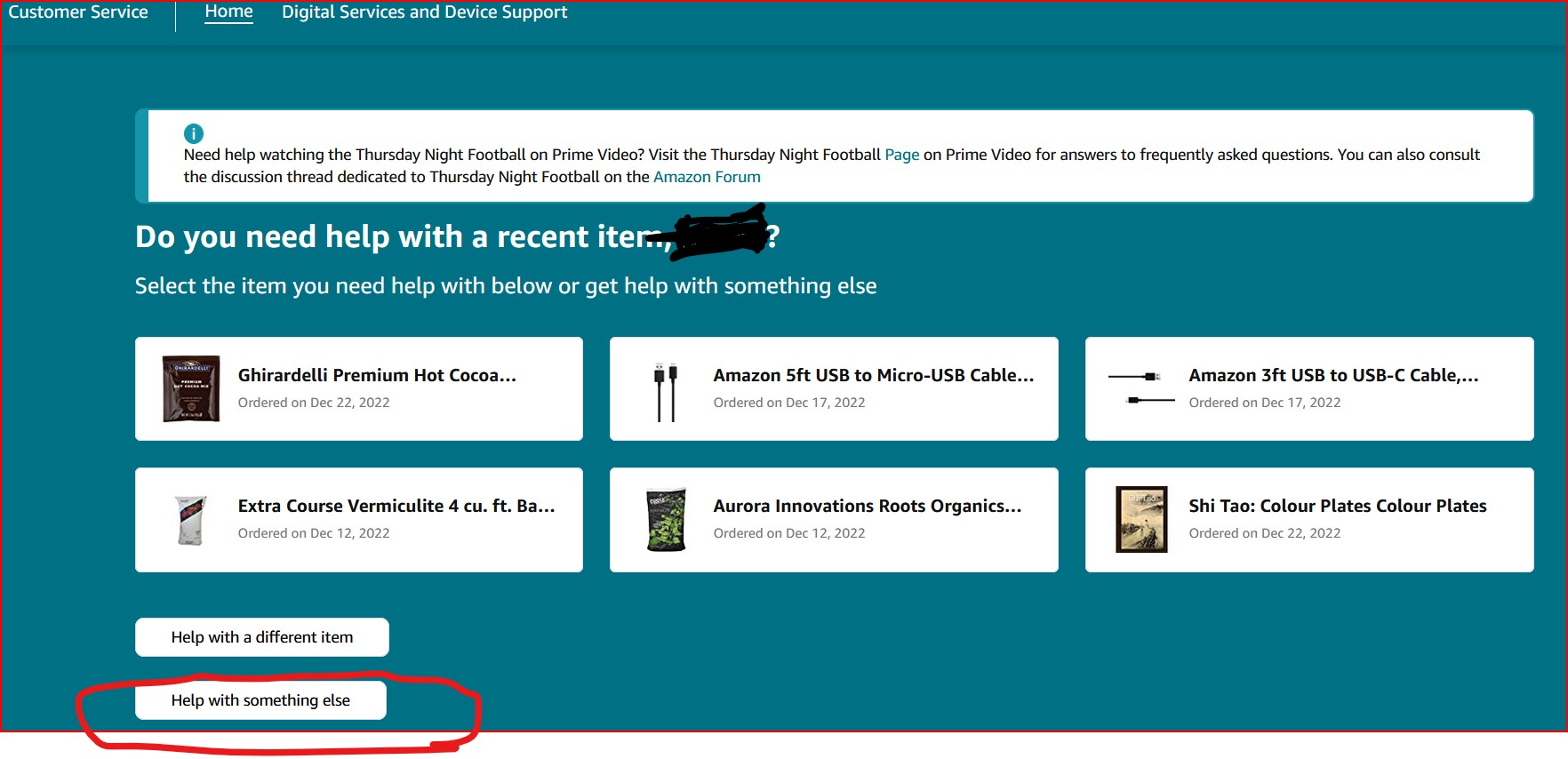Screen dimensions: 1568x759
Task: Click the Roots Organics bag image
Action: click(666, 520)
